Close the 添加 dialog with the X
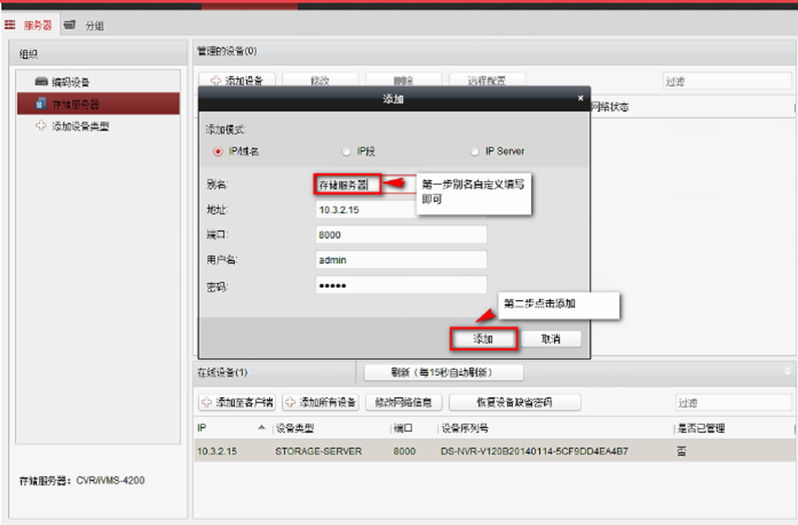The width and height of the screenshot is (798, 525). tap(580, 98)
